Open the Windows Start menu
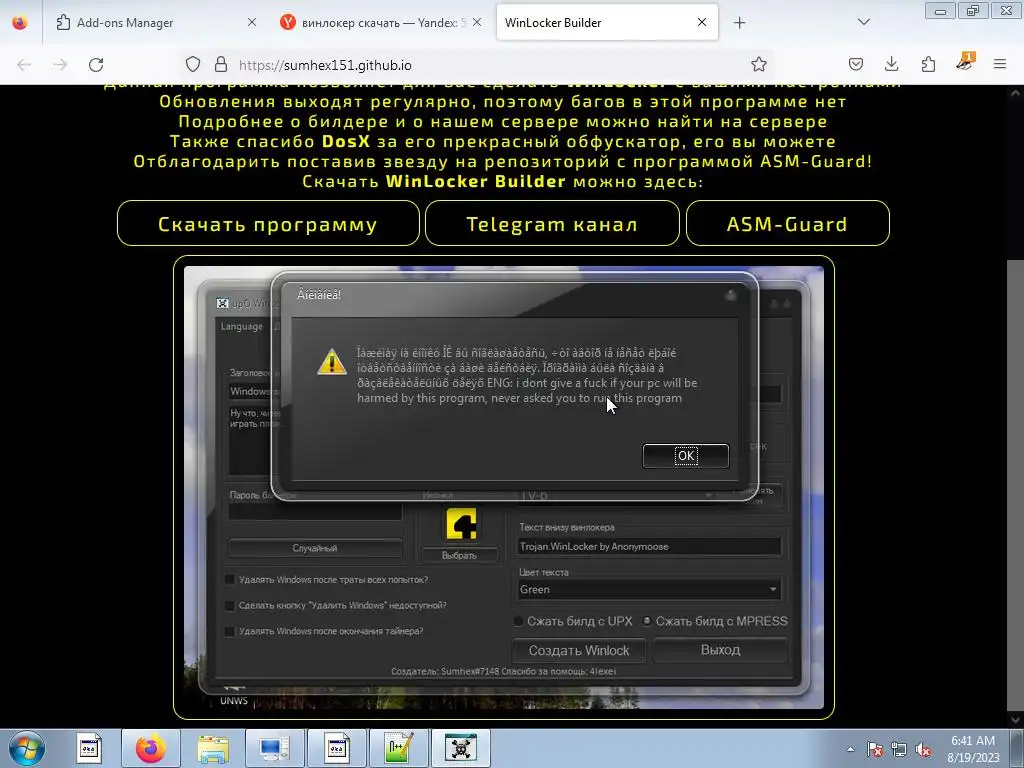This screenshot has width=1024, height=768. click(27, 748)
